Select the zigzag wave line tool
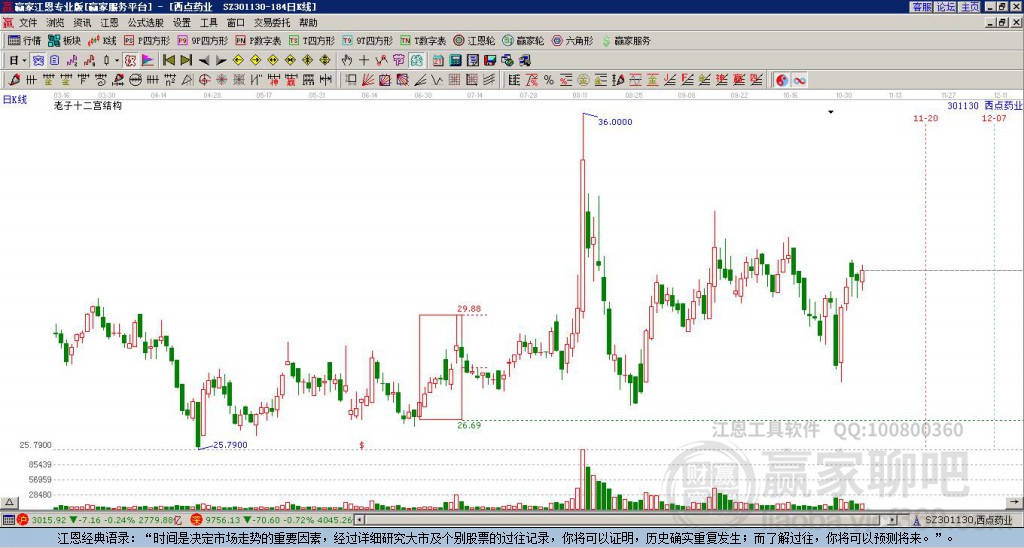The image size is (1024, 548). point(436,80)
